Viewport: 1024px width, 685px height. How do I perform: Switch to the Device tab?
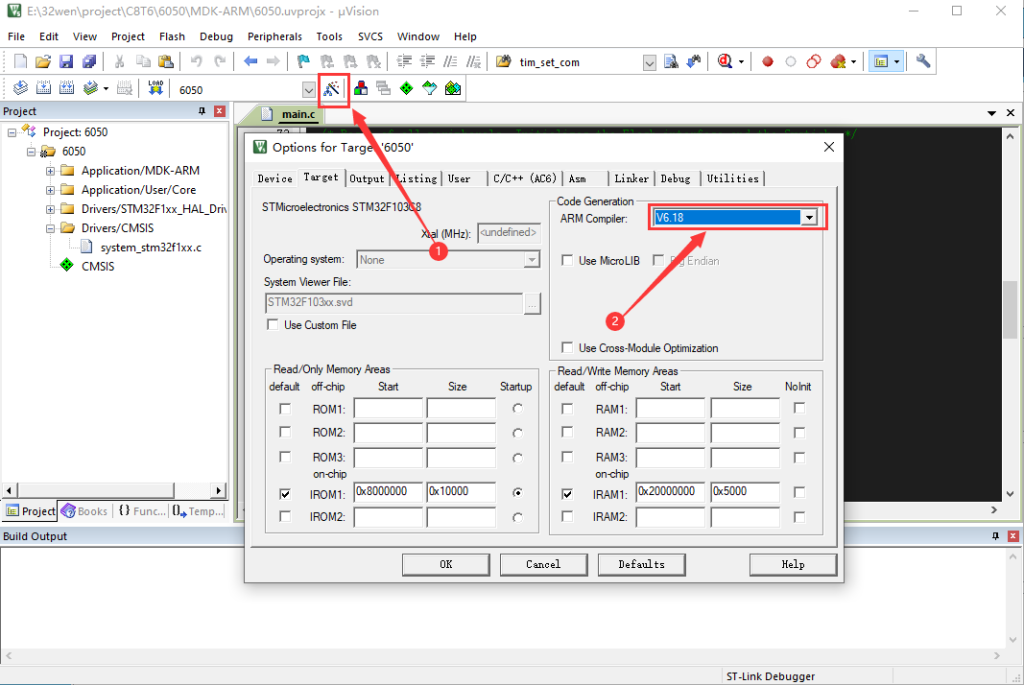[x=275, y=178]
